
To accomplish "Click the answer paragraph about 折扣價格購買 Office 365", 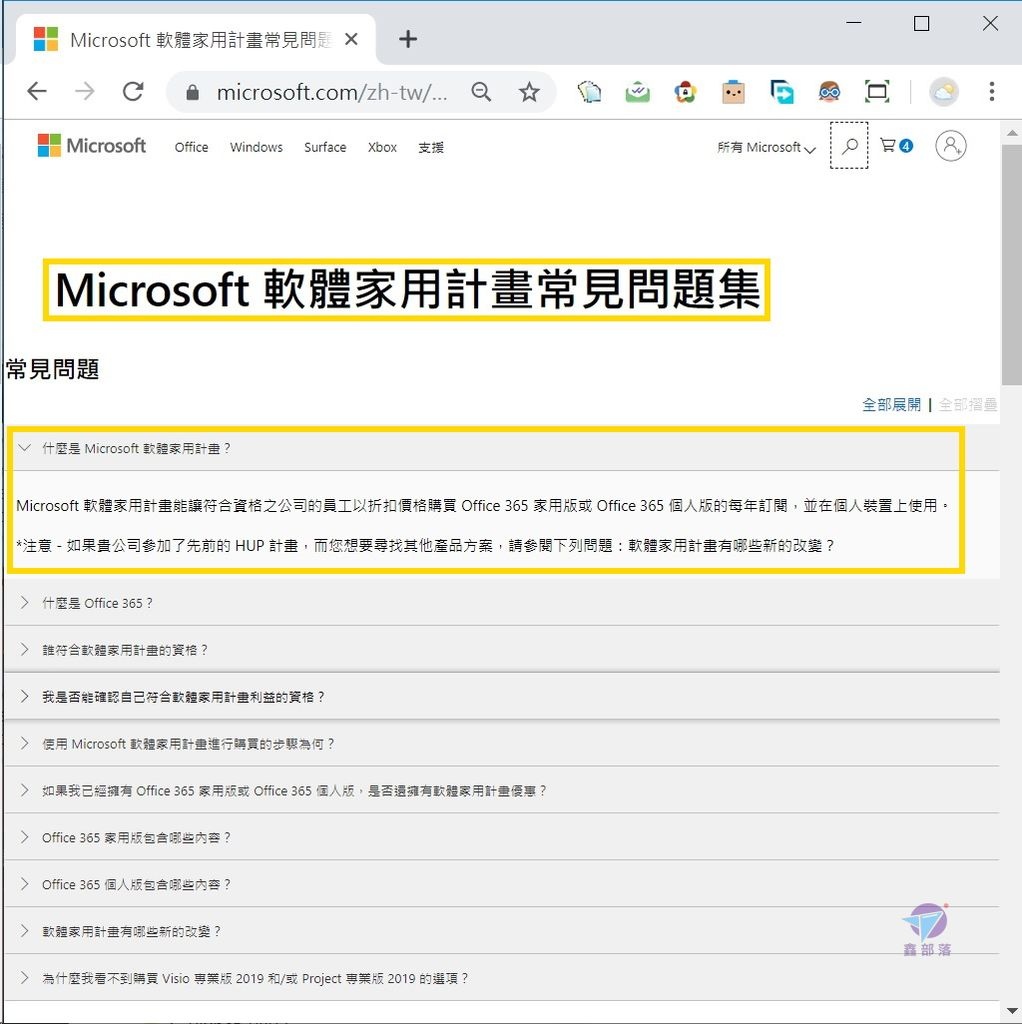I will 482,505.
